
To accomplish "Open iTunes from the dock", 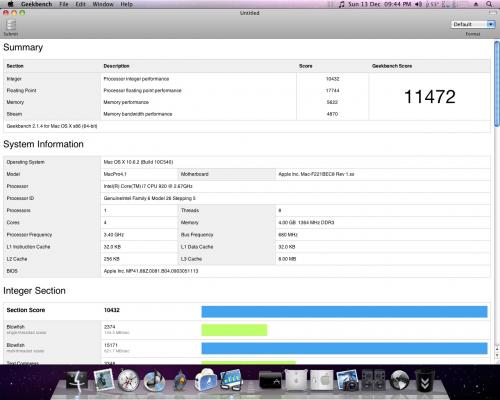I will click(155, 381).
